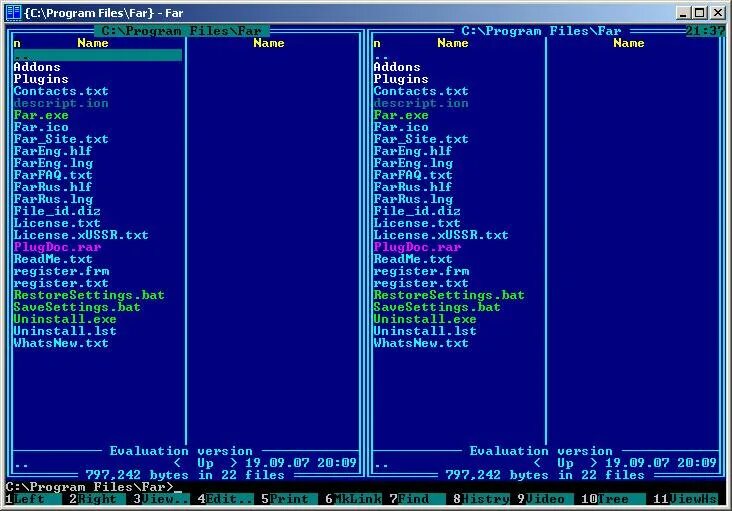Select Far_Site.txt in left panel
The width and height of the screenshot is (732, 511).
tap(61, 139)
